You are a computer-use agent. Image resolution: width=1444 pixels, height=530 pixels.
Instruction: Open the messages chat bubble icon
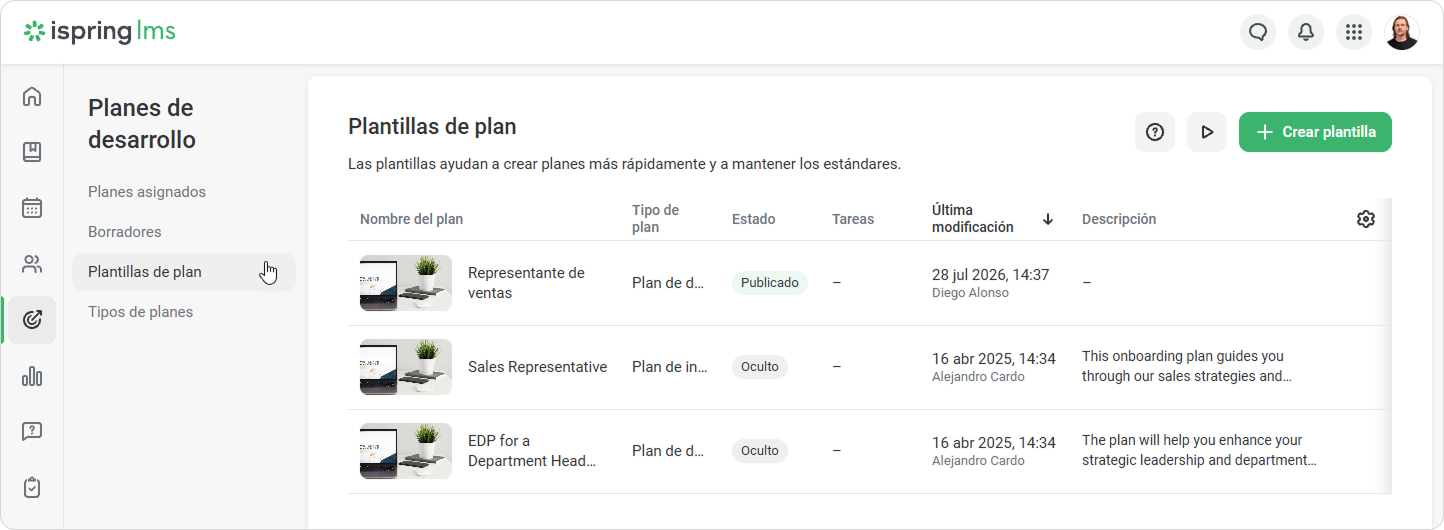1258,32
